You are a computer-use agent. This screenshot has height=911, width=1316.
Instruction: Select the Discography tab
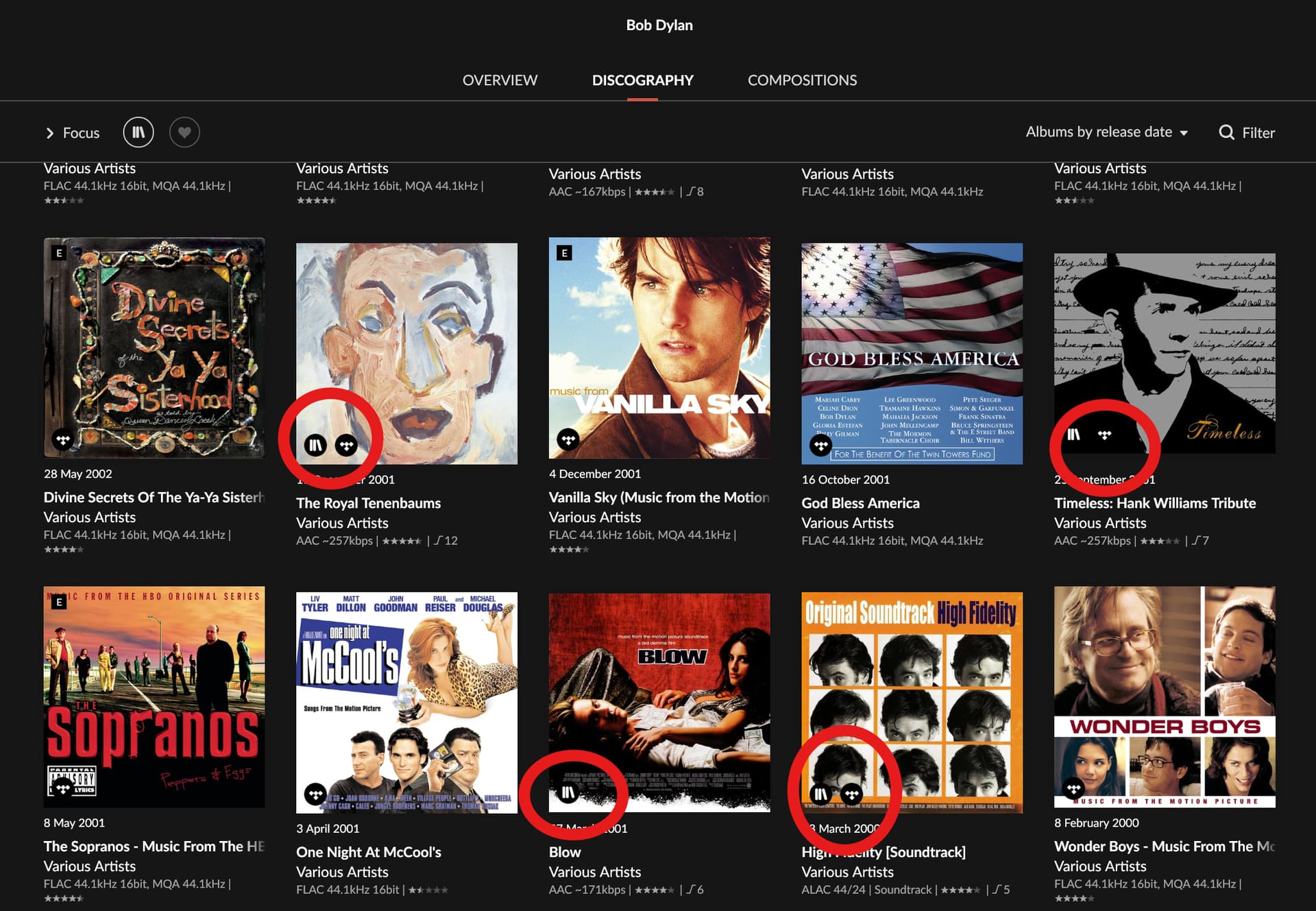tap(642, 80)
